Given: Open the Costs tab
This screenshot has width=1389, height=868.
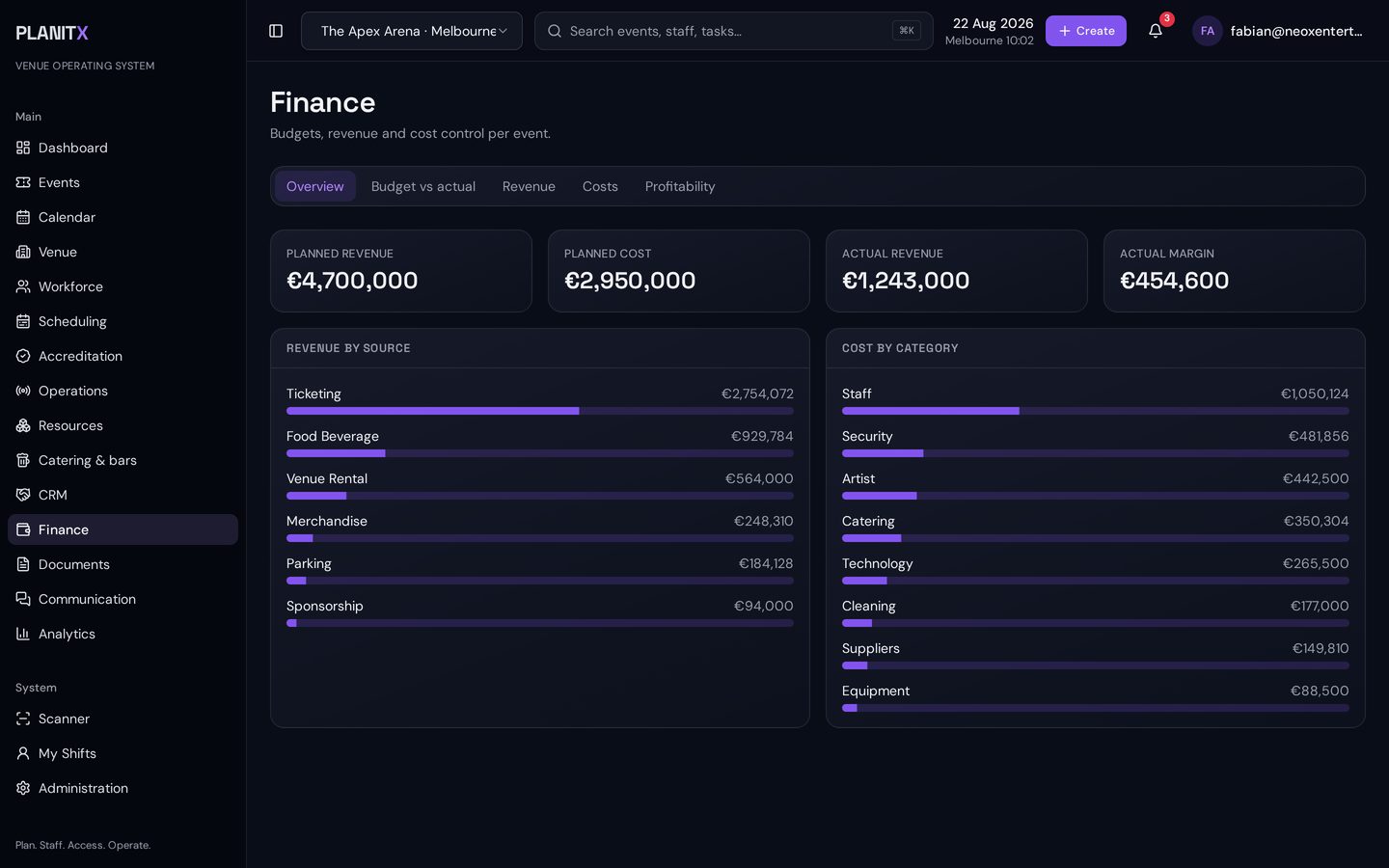Looking at the screenshot, I should click(600, 186).
